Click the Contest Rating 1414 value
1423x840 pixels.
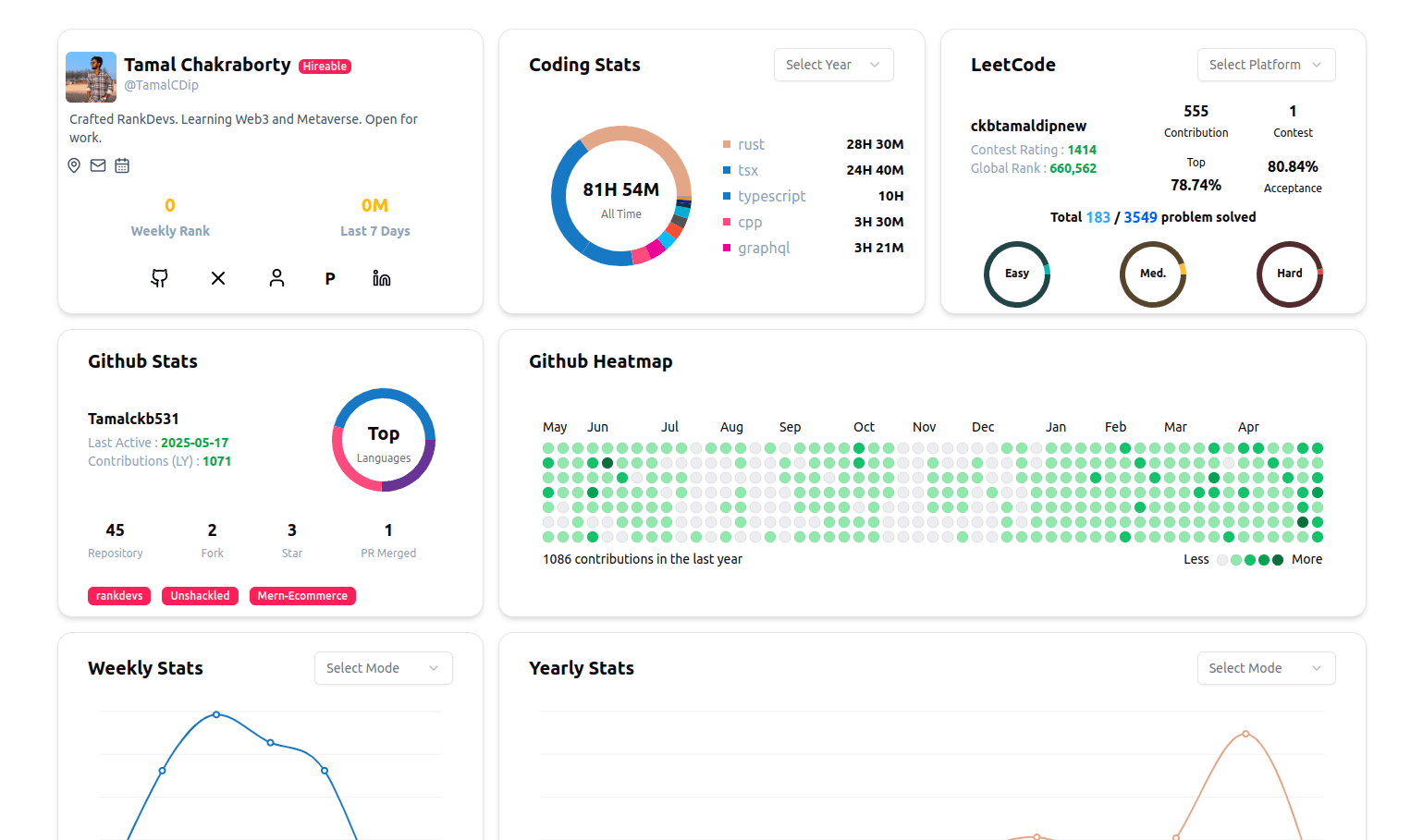1082,150
